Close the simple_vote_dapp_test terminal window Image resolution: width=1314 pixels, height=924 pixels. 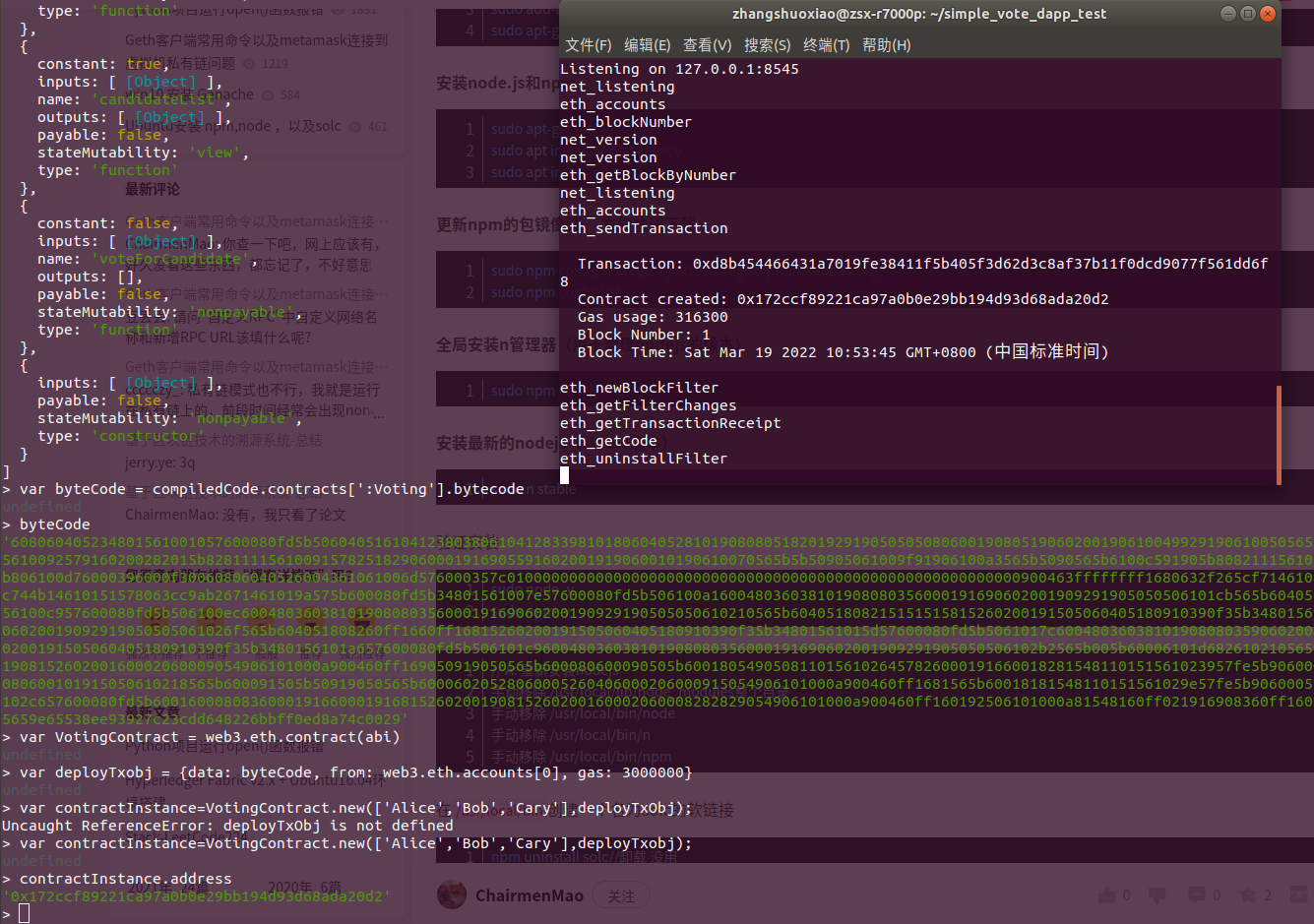[x=1268, y=14]
